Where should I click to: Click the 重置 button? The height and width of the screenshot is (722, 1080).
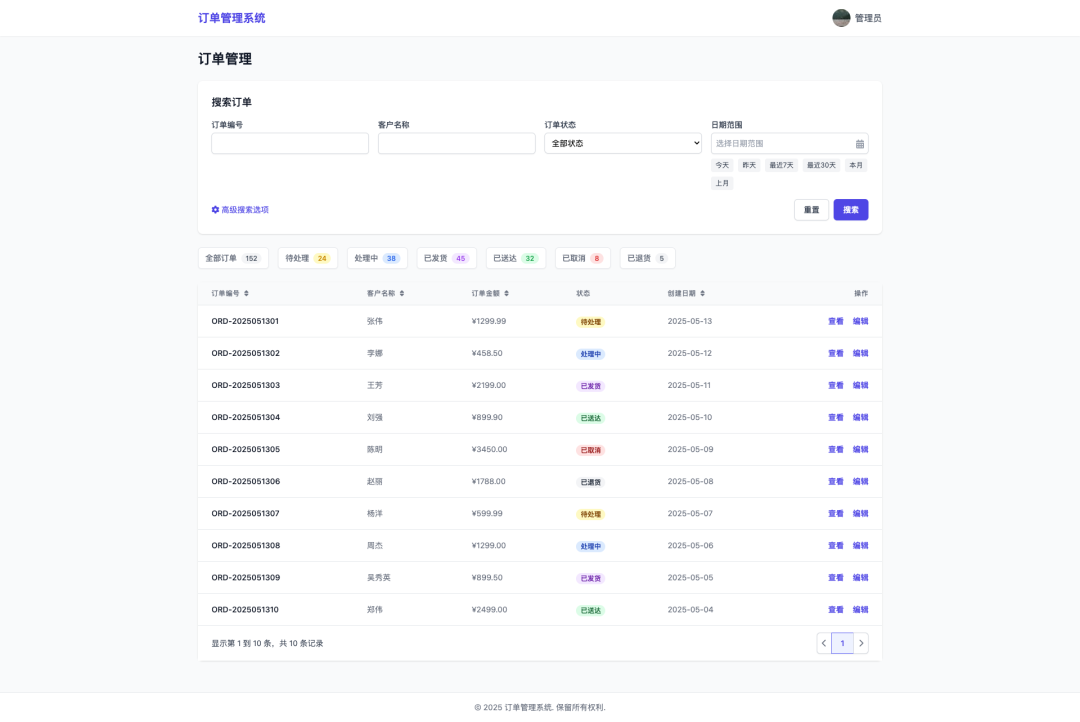[x=811, y=209]
